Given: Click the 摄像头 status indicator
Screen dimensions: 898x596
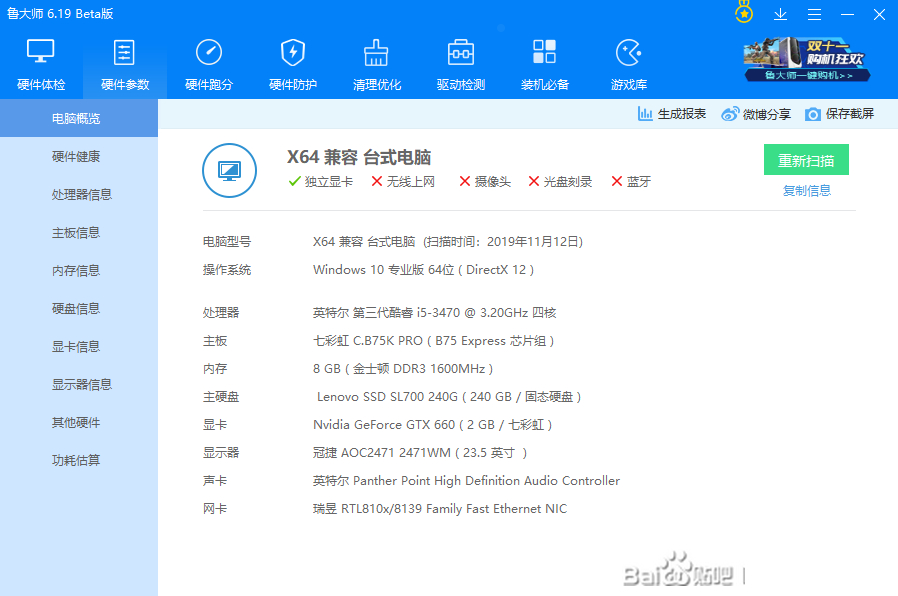Looking at the screenshot, I should point(485,181).
